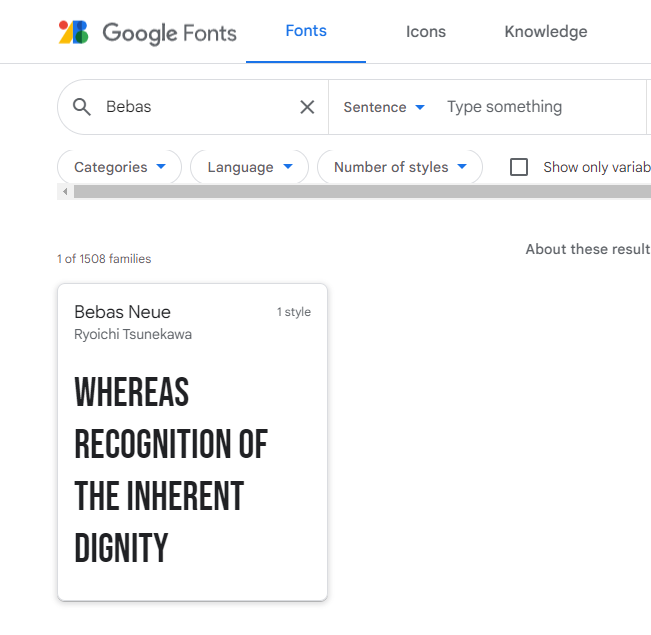Click the Google Fonts wordmark text

tap(170, 33)
